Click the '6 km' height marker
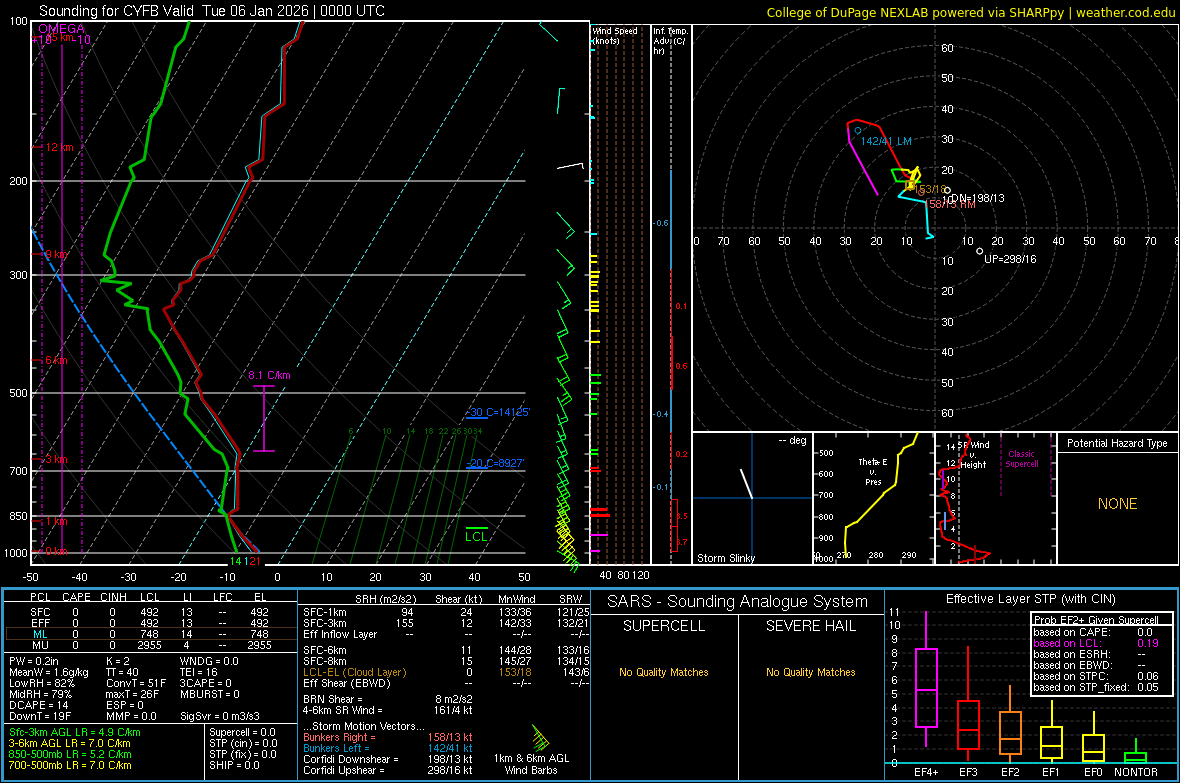Screen dimensions: 1180x783 click(x=56, y=361)
